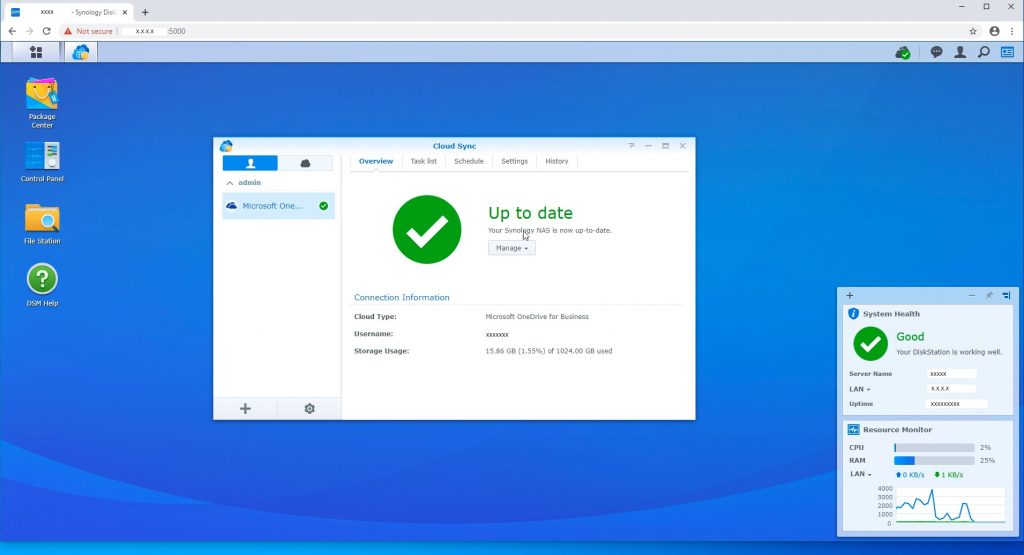Click the RAM usage bar

[x=934, y=460]
